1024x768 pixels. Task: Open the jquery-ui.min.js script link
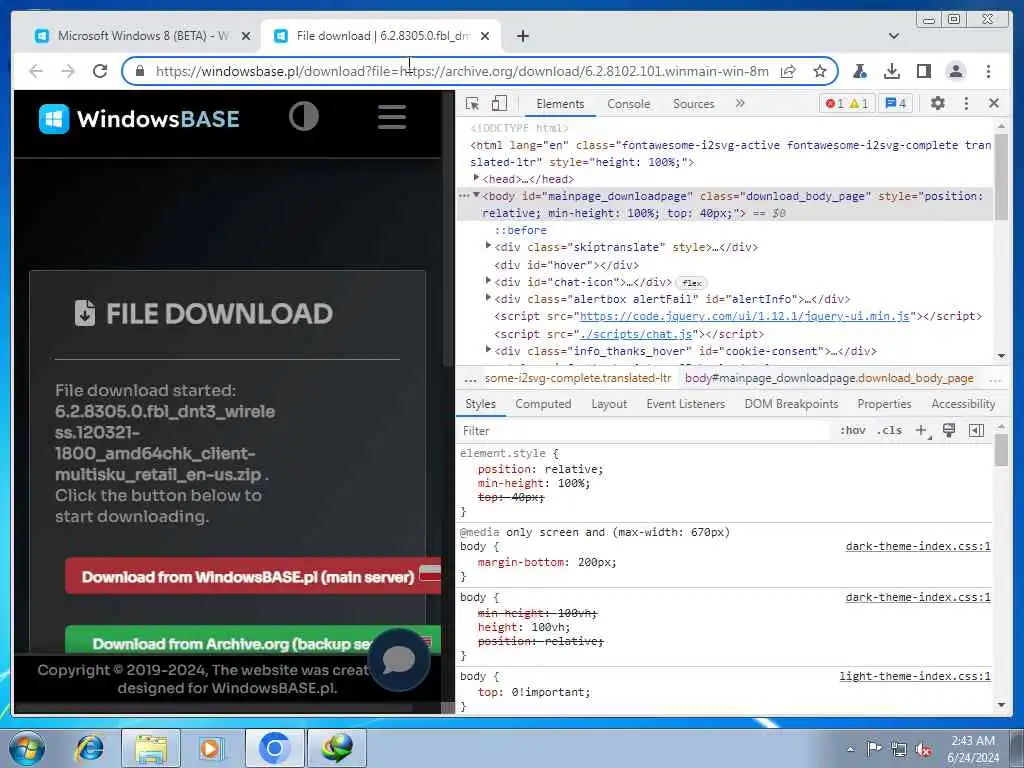click(x=744, y=316)
